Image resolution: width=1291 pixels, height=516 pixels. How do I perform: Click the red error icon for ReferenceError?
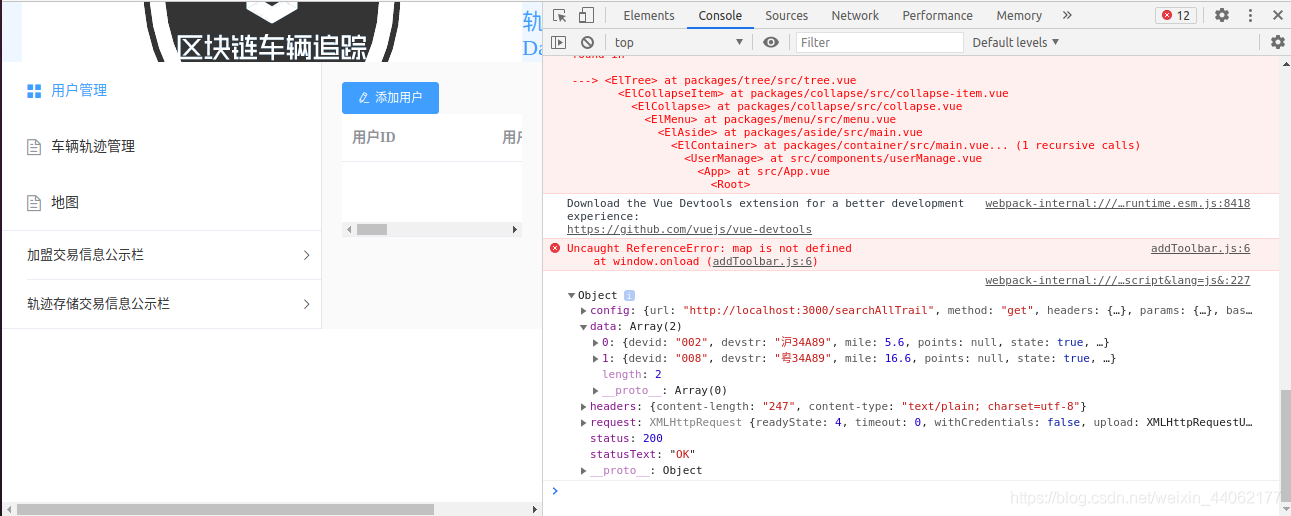(555, 248)
